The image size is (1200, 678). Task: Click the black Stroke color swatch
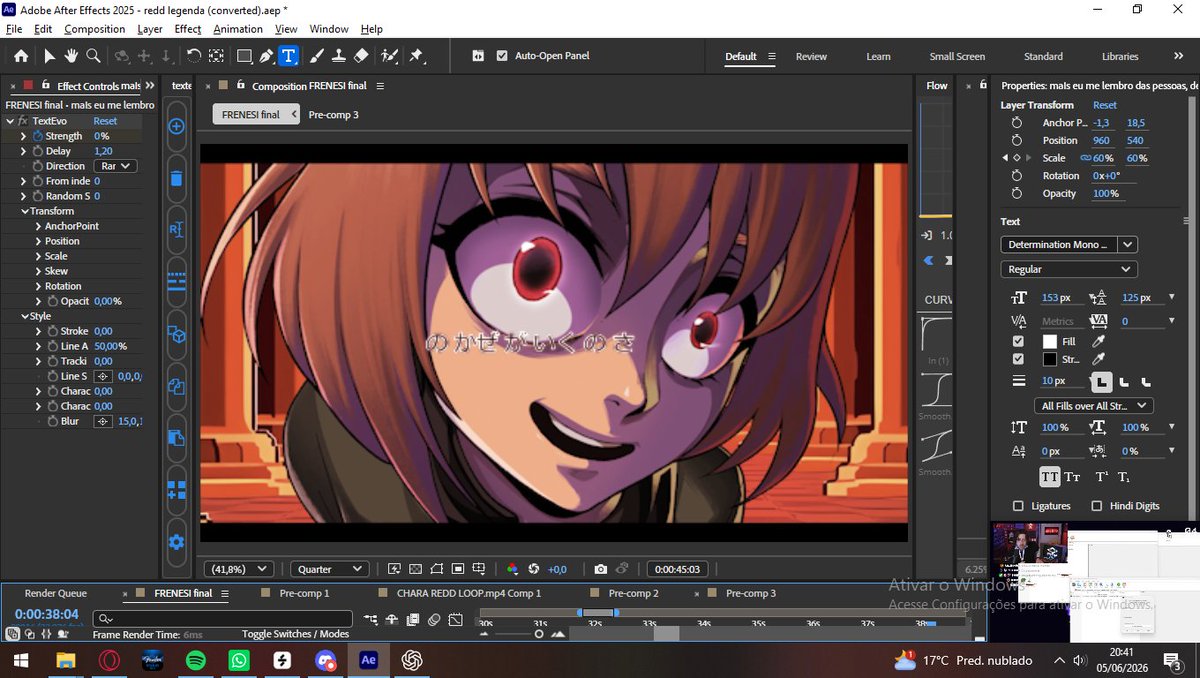pyautogui.click(x=1049, y=359)
